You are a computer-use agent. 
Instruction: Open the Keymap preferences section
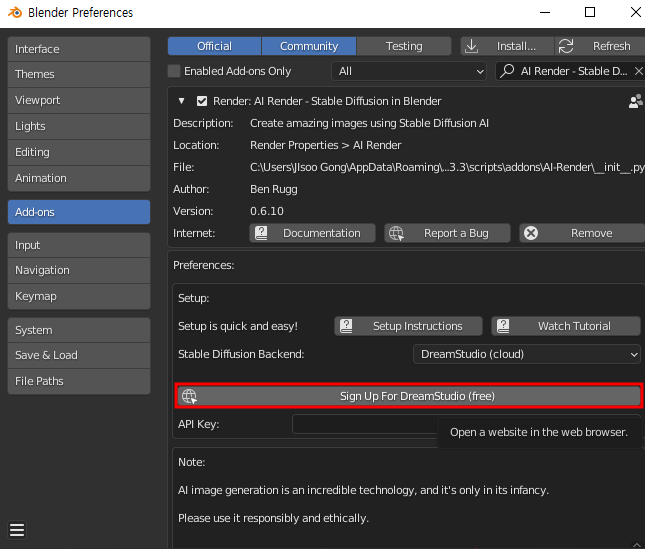(x=79, y=296)
